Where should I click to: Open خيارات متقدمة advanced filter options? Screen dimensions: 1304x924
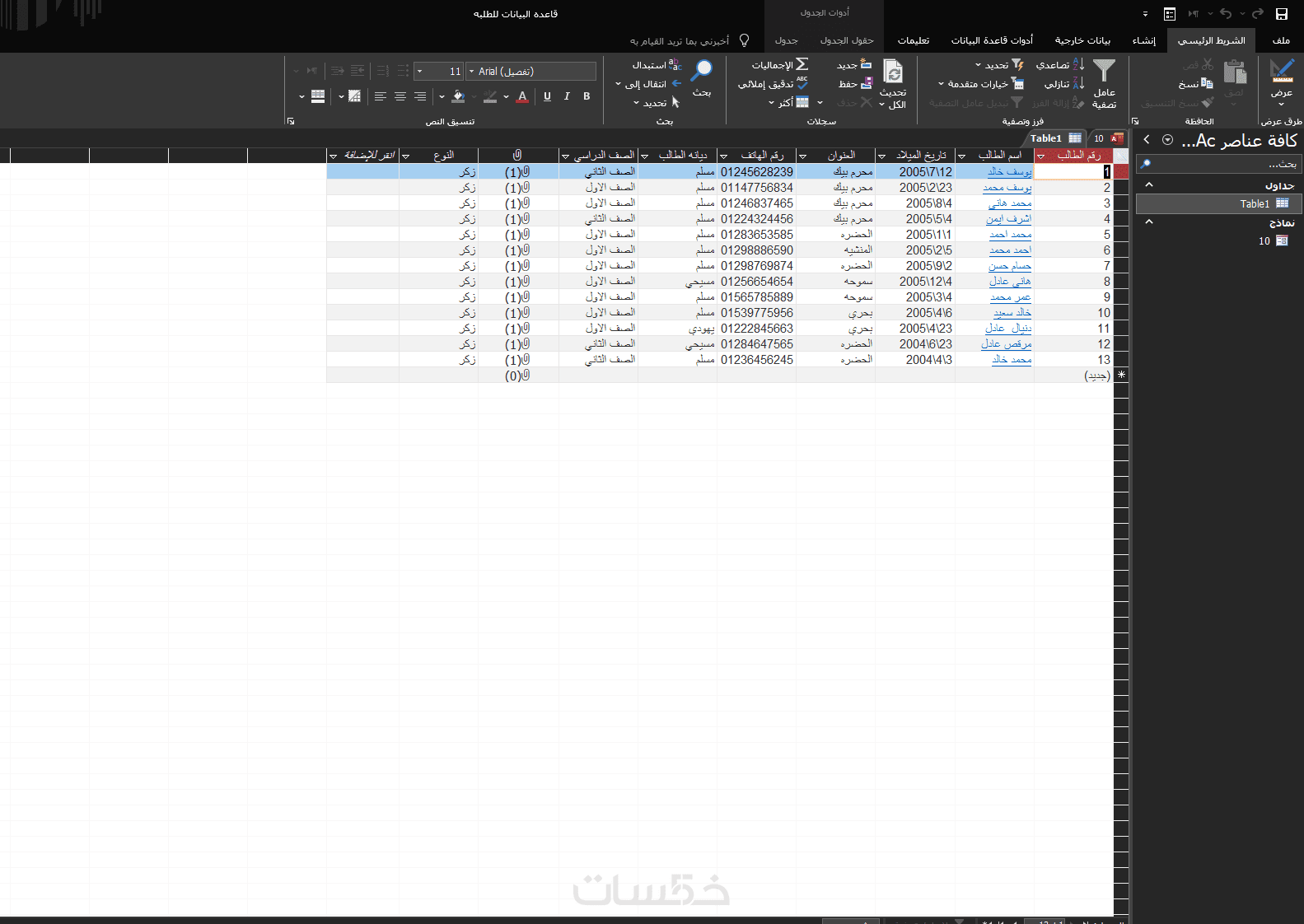[981, 84]
